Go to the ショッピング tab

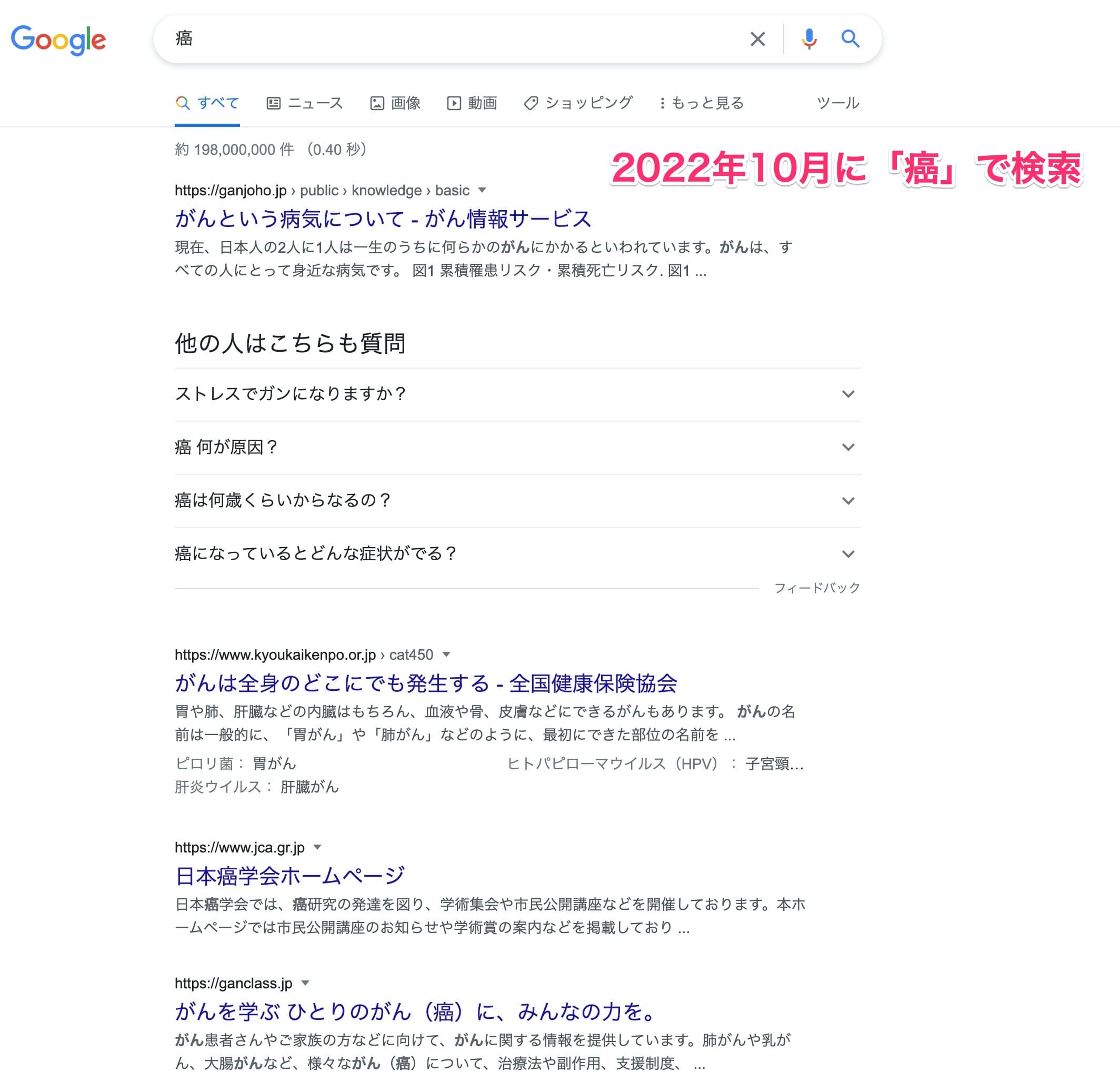pos(578,103)
